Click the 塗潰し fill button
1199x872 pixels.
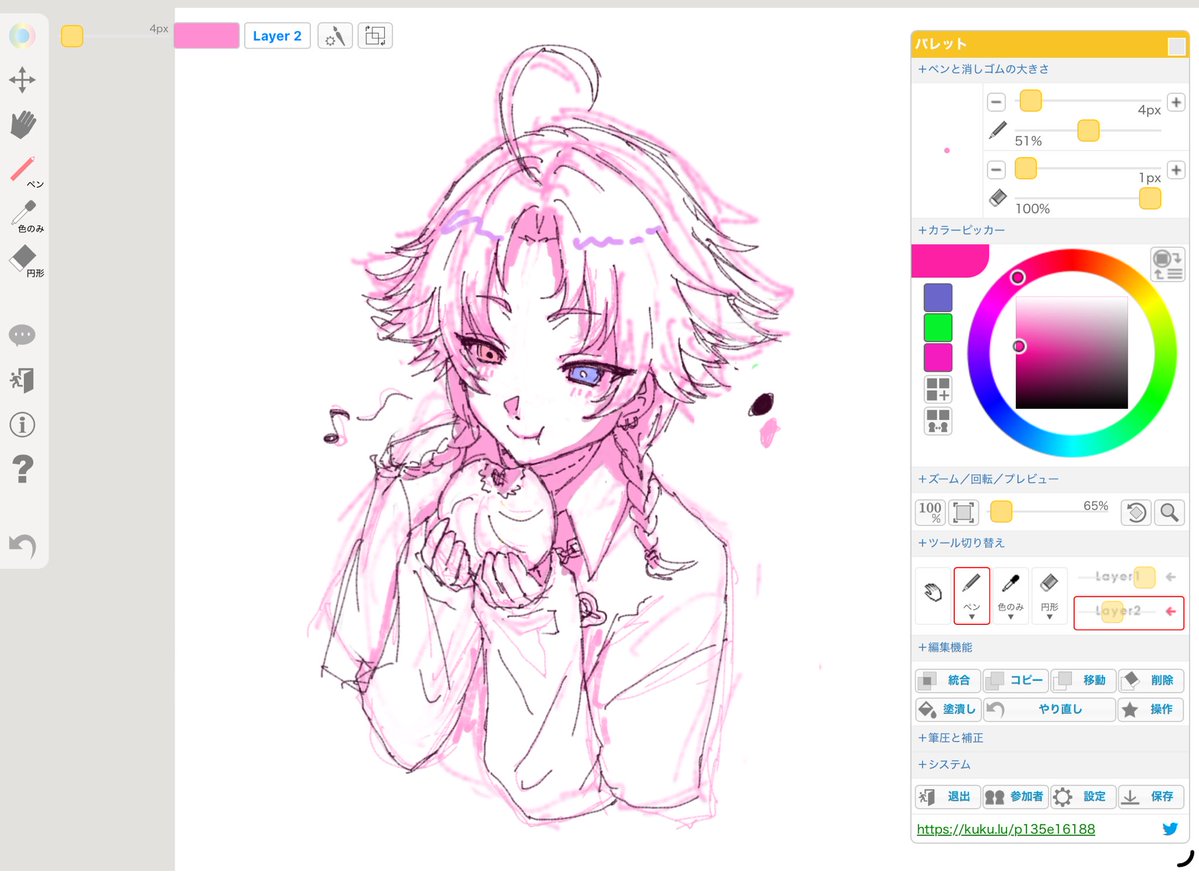pyautogui.click(x=947, y=709)
